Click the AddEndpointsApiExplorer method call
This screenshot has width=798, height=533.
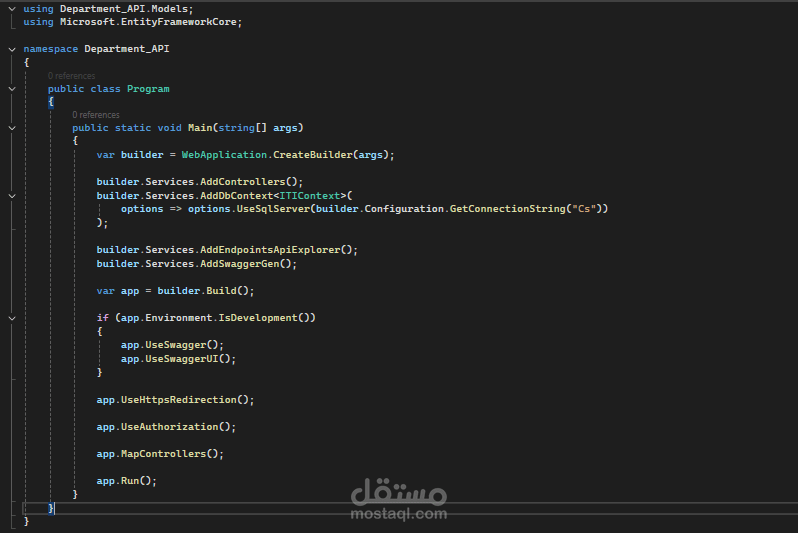tap(270, 249)
